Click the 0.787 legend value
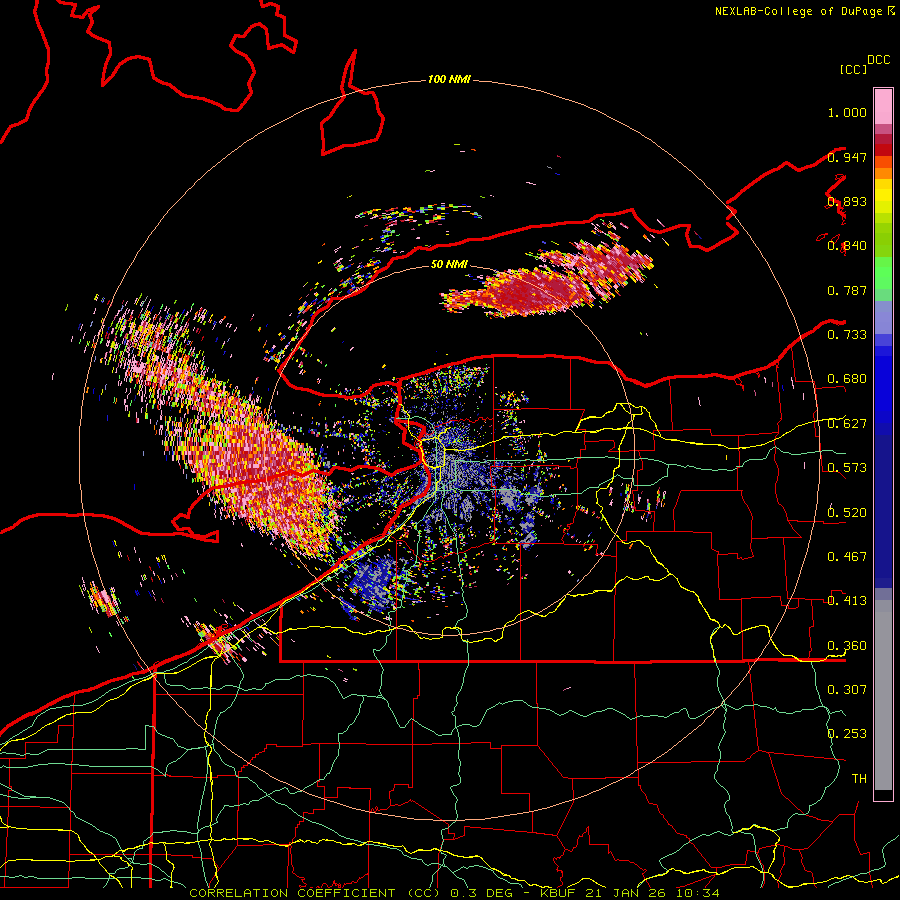The image size is (900, 900). 847,290
